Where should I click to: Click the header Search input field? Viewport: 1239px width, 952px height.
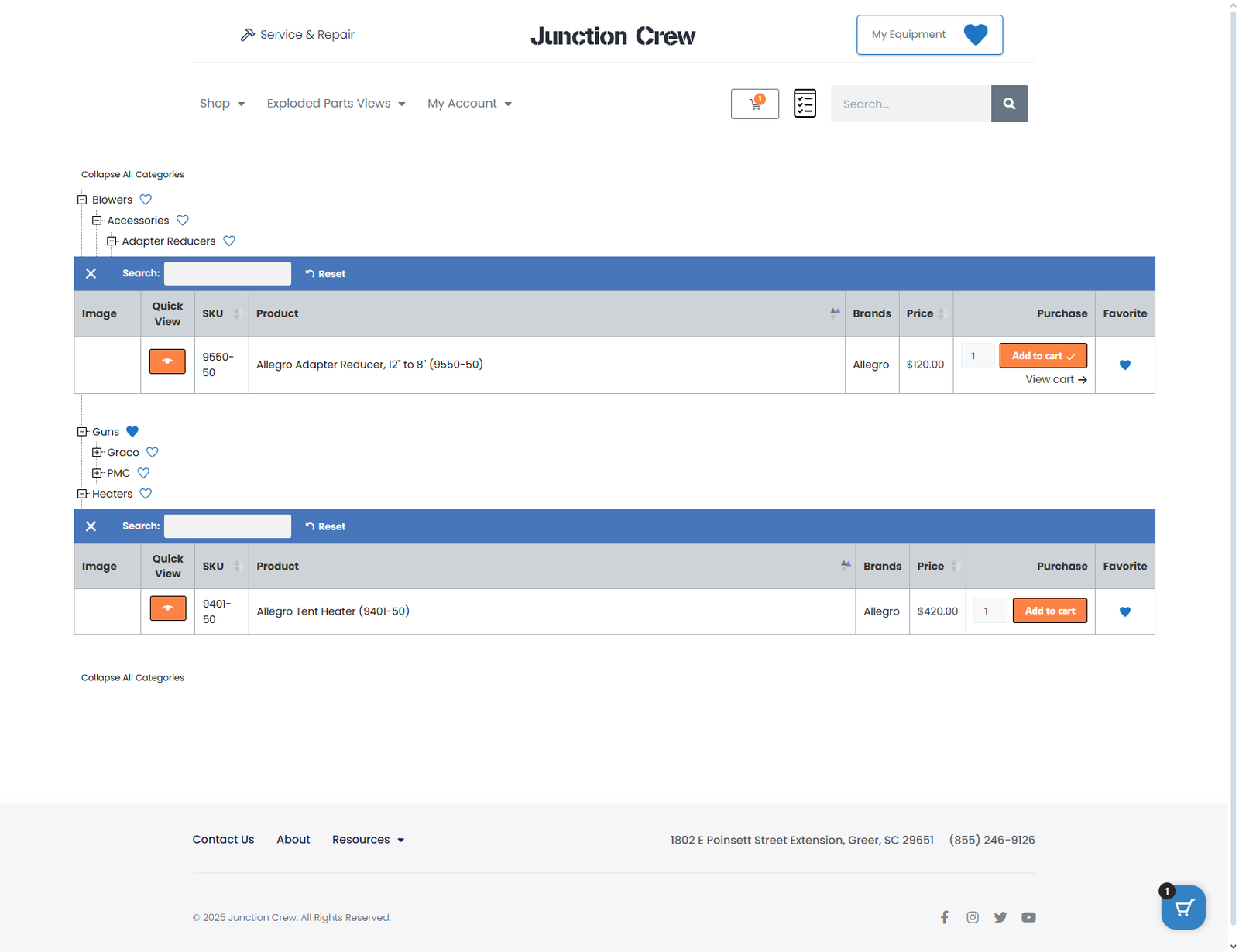pyautogui.click(x=911, y=104)
